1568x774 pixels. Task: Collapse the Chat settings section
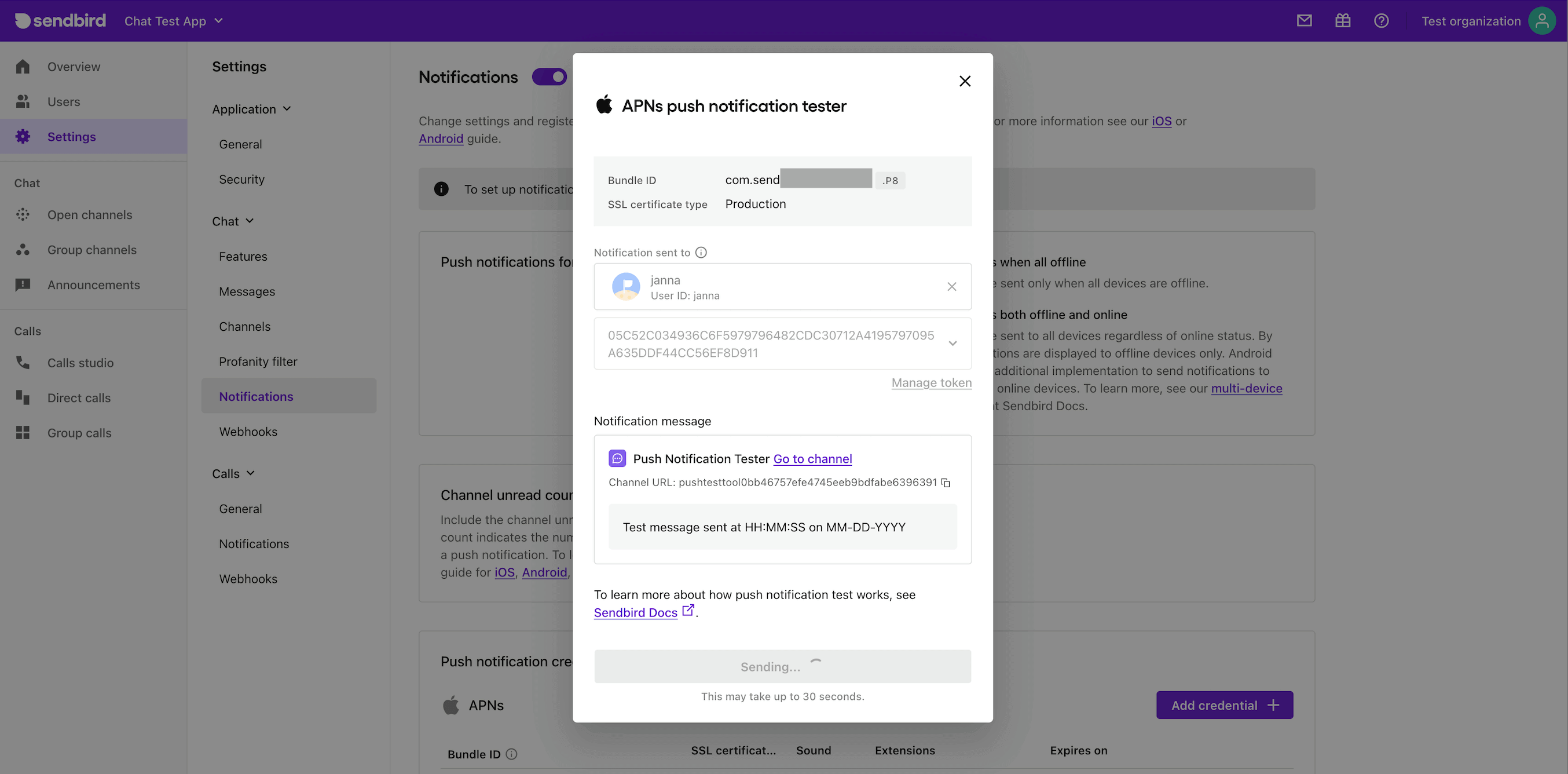point(233,221)
